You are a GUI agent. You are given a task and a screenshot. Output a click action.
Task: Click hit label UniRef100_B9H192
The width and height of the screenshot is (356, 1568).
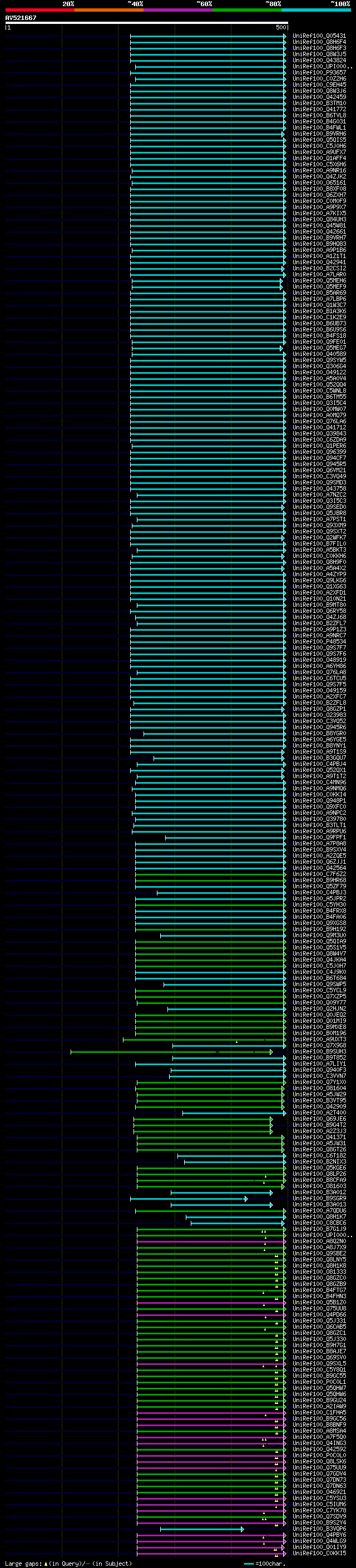319,929
